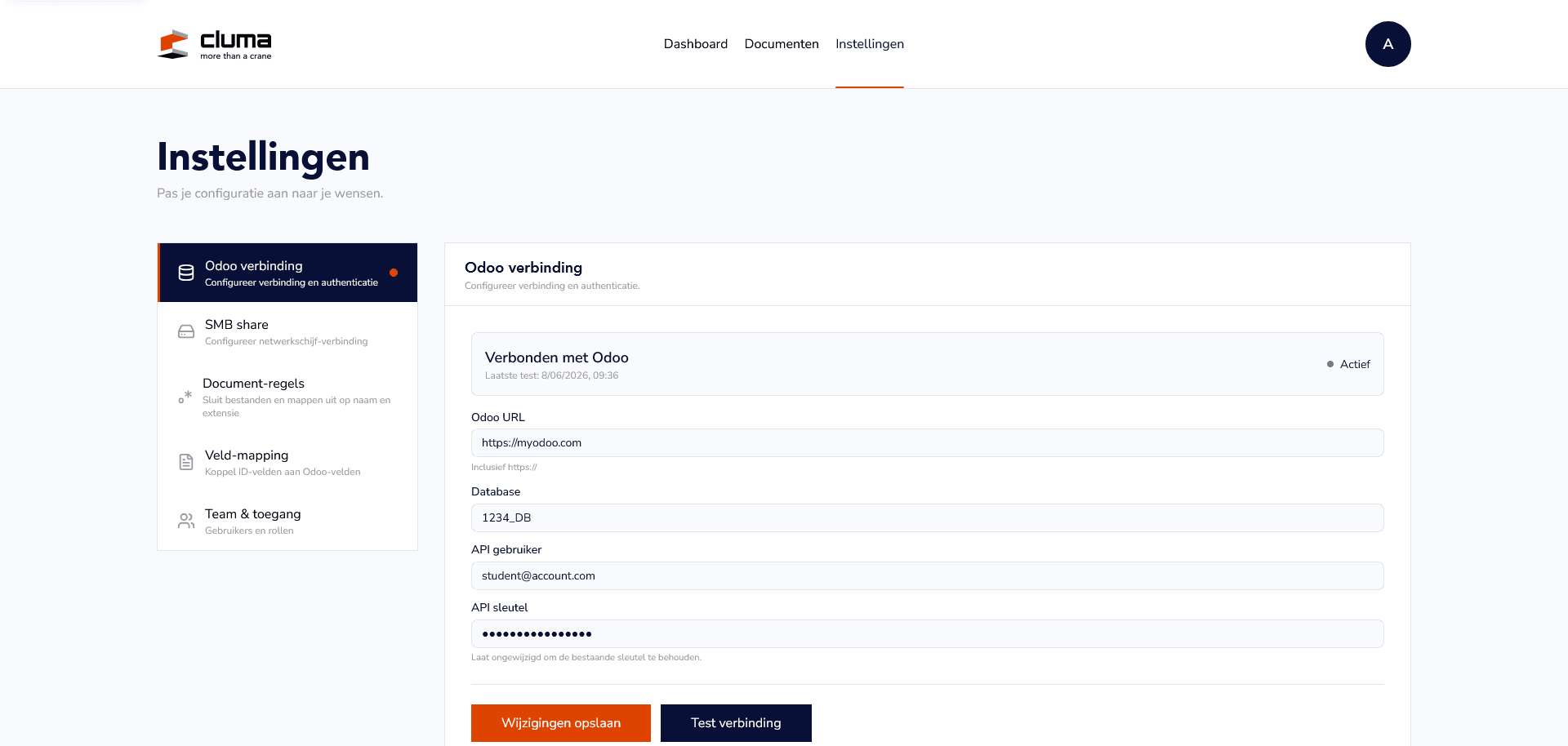Click the "Odoo verbinding" panel heading
The image size is (1568, 746).
523,268
